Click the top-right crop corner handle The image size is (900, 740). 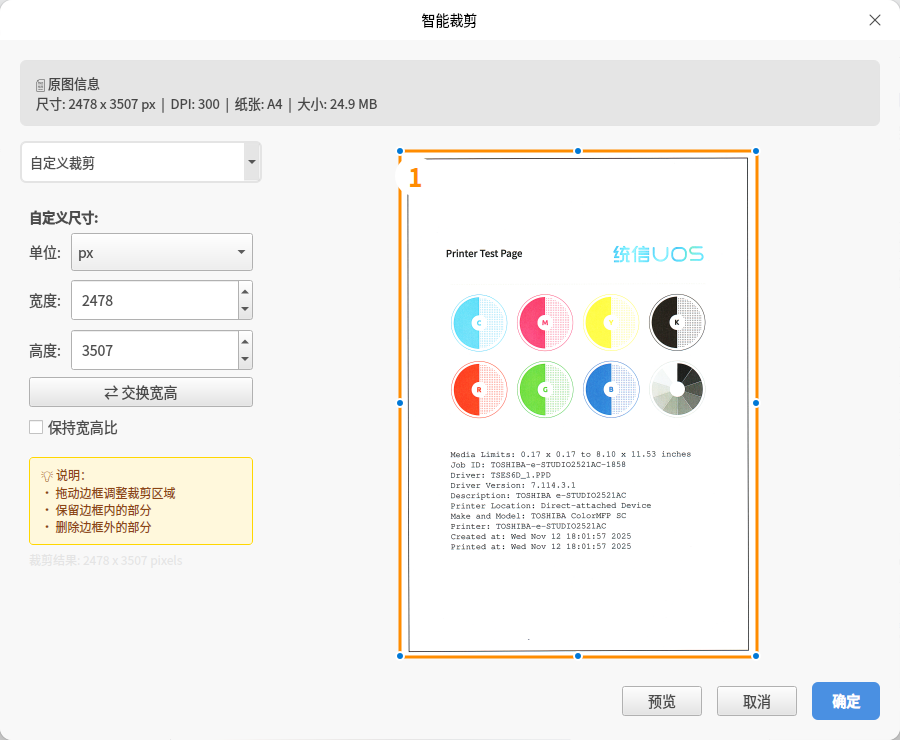pyautogui.click(x=756, y=151)
